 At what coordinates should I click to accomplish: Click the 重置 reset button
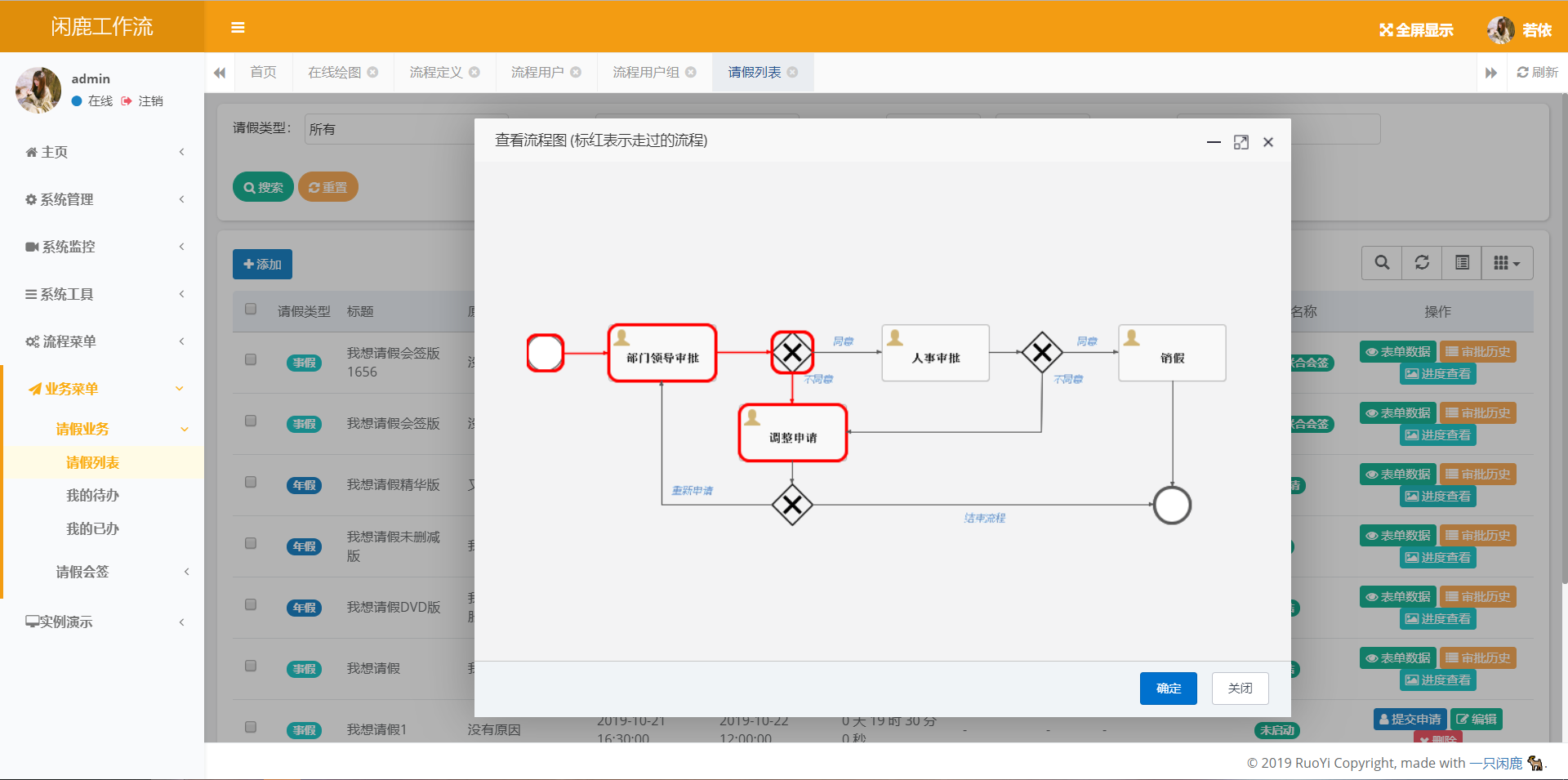(x=327, y=187)
